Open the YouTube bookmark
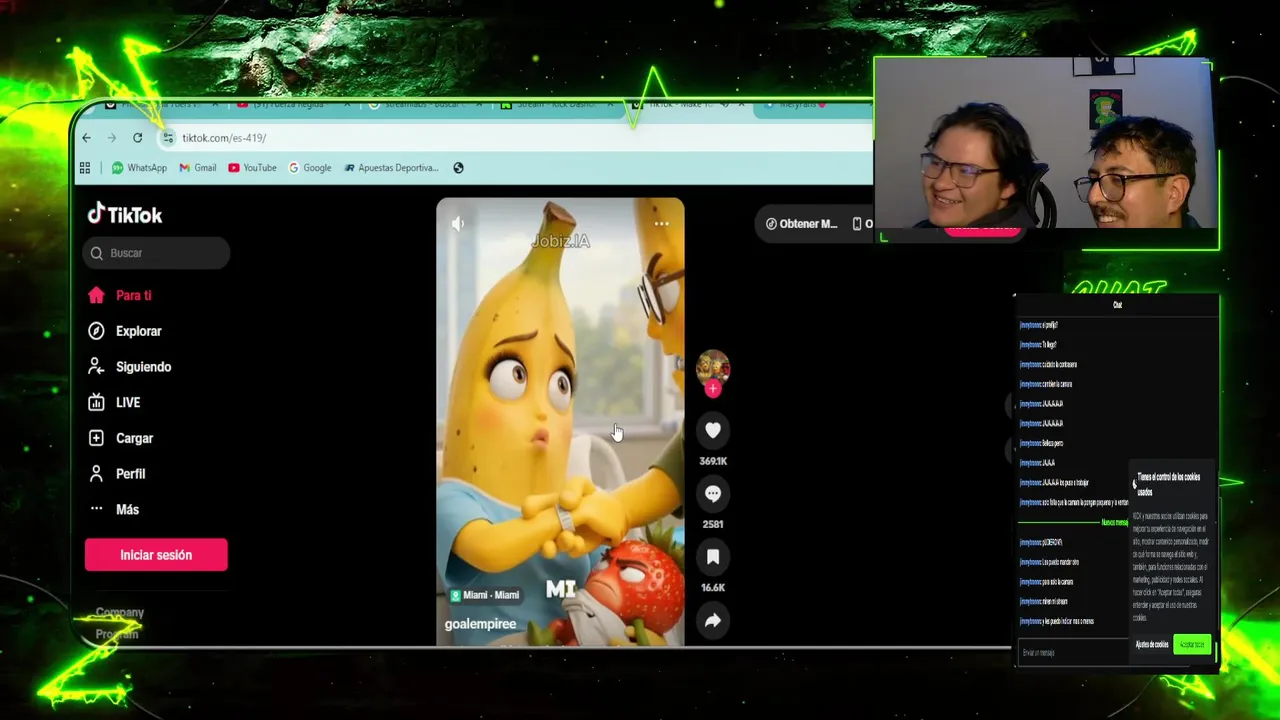Viewport: 1280px width, 720px height. (252, 168)
